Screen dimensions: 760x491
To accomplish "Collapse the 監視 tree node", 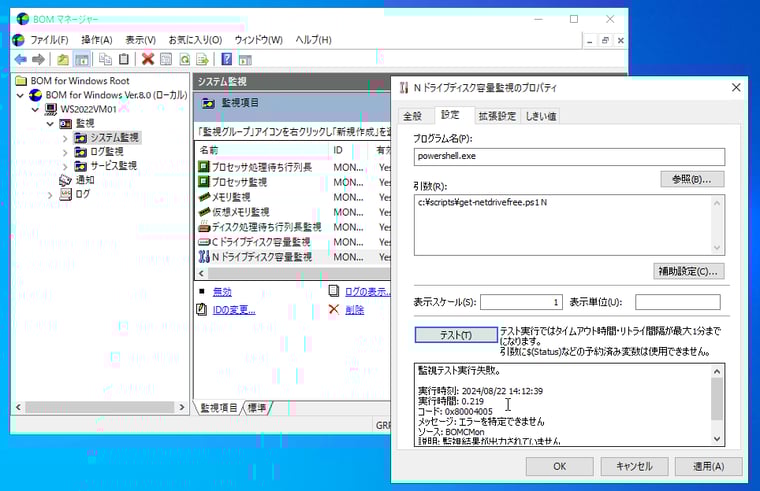I will point(50,124).
